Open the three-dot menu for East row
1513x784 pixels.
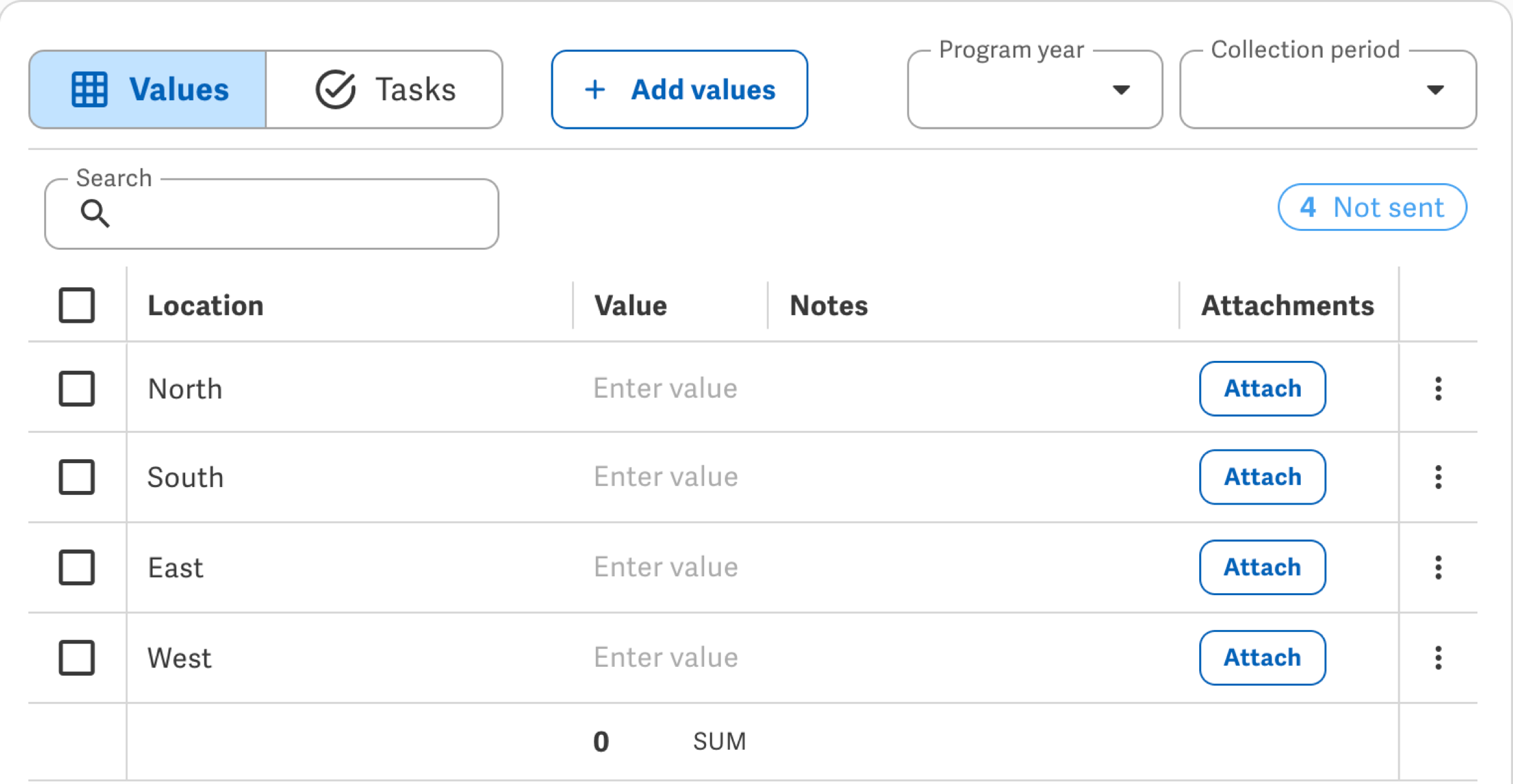coord(1438,567)
